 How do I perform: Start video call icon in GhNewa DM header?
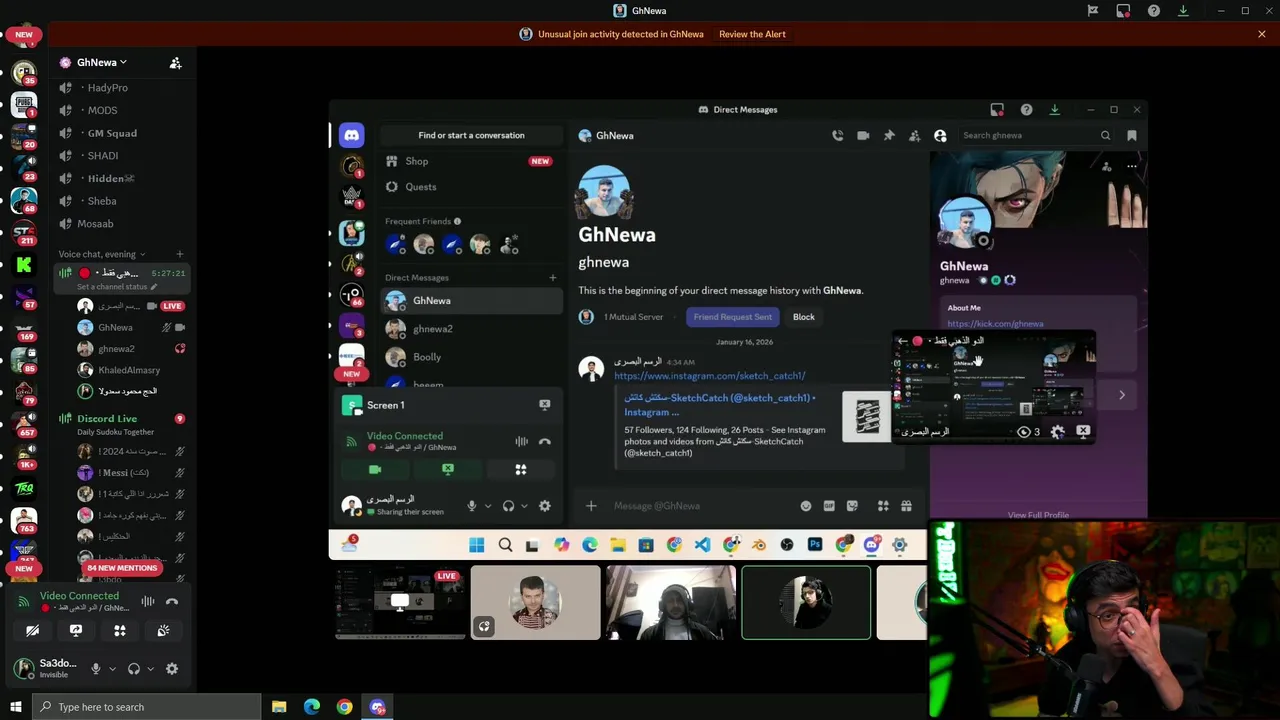point(863,136)
